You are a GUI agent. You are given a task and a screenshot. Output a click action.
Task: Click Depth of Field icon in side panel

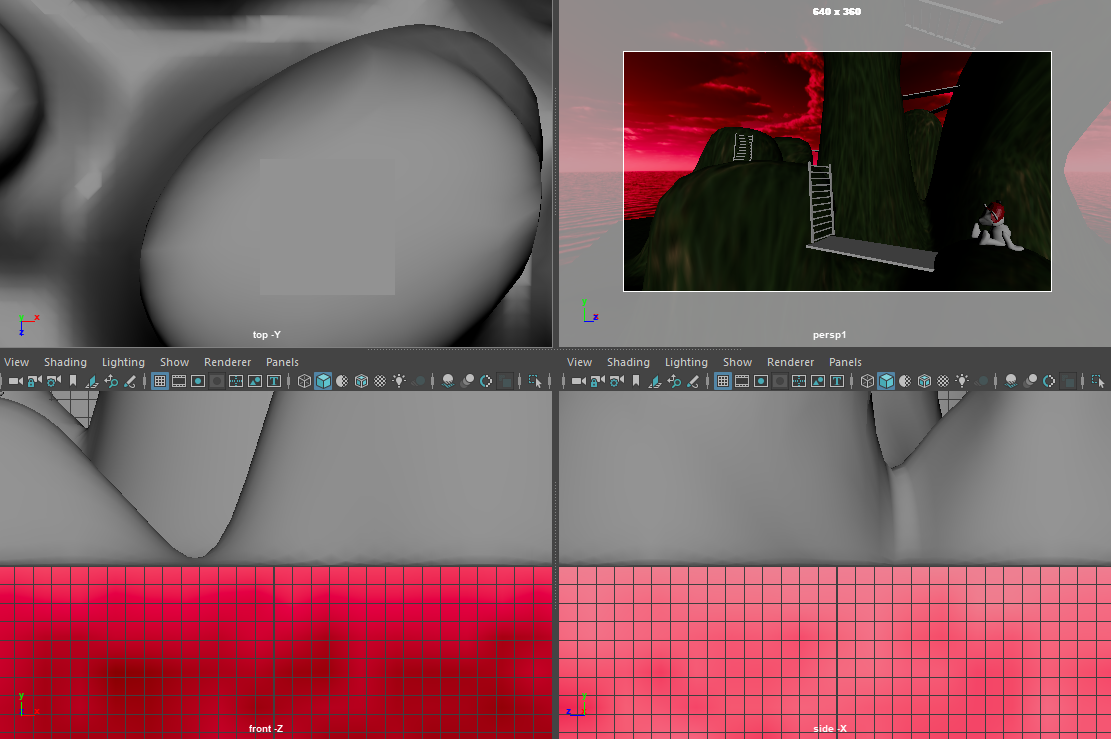pyautogui.click(x=1068, y=381)
